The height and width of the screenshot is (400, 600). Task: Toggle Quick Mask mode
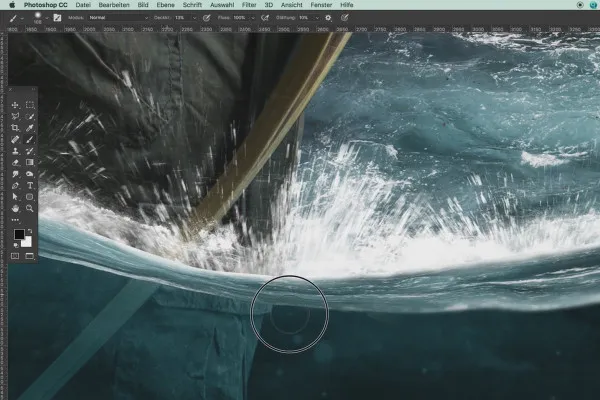(x=15, y=256)
